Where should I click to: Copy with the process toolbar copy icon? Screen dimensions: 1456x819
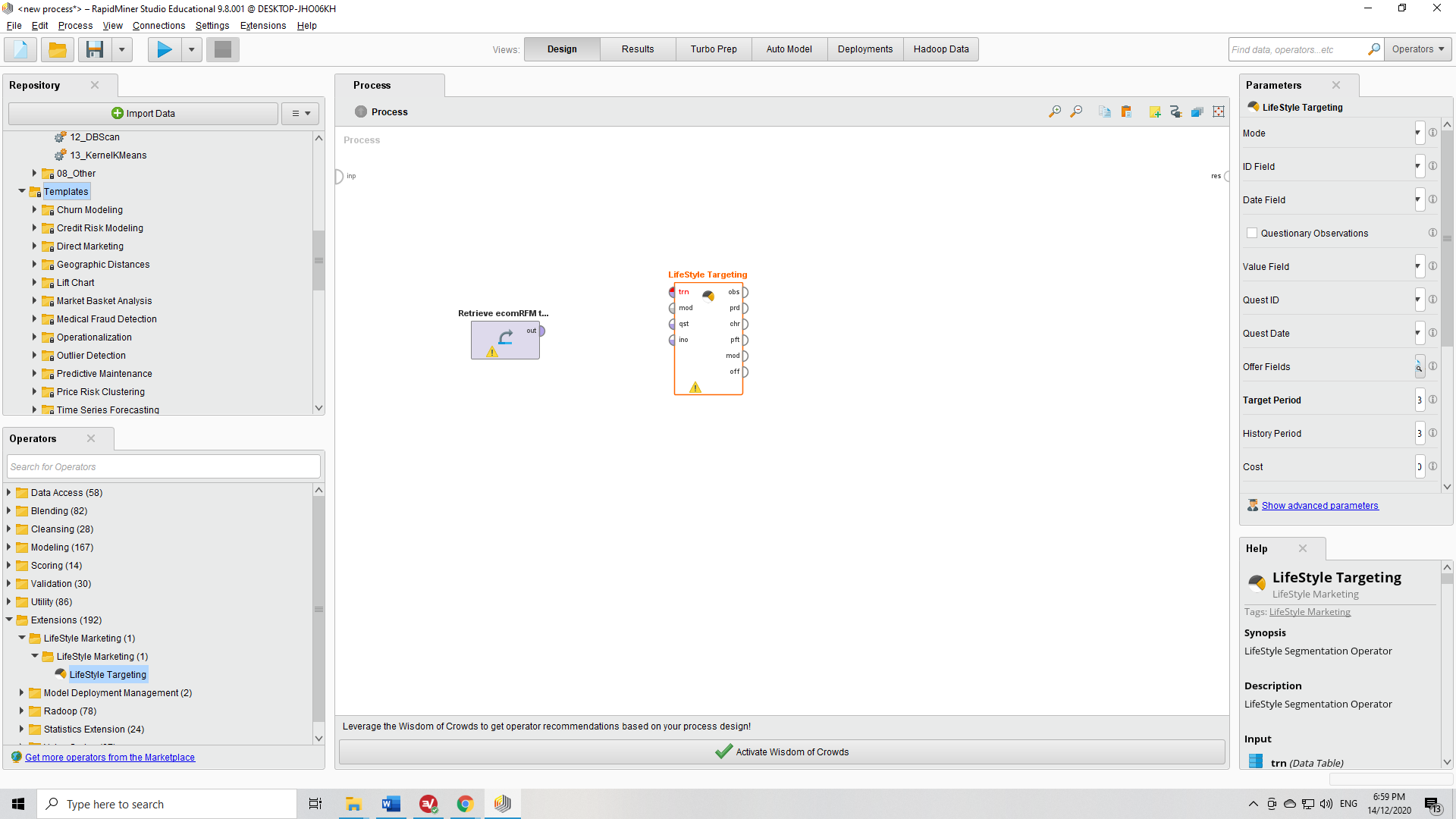click(1105, 111)
